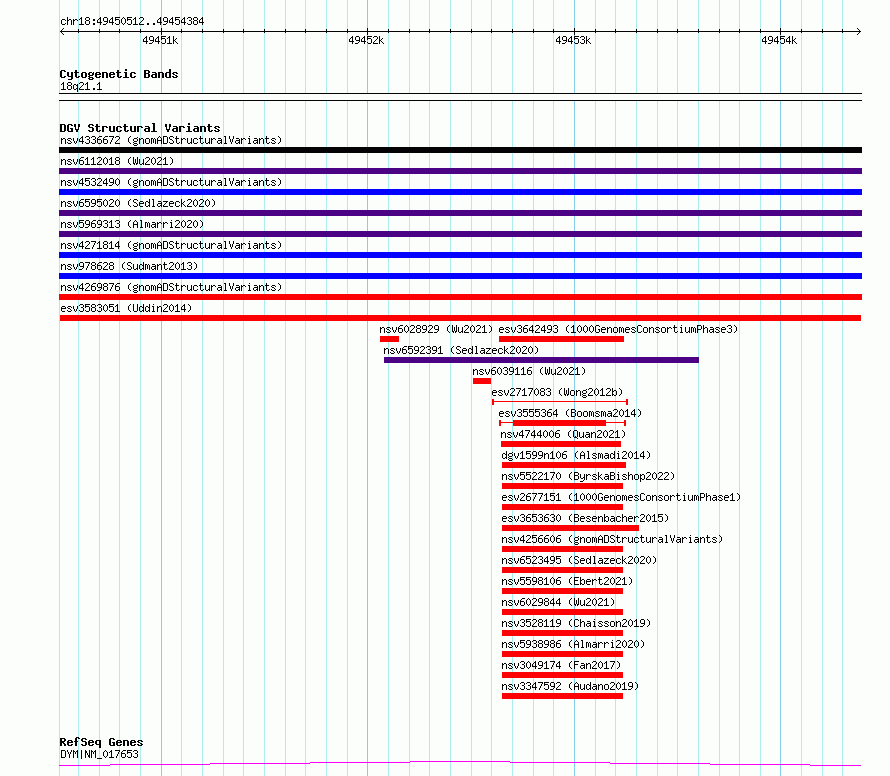Viewport: 890px width, 776px height.
Task: Open dgv1599n106 (Alsmadi2014) label
Action: click(576, 455)
